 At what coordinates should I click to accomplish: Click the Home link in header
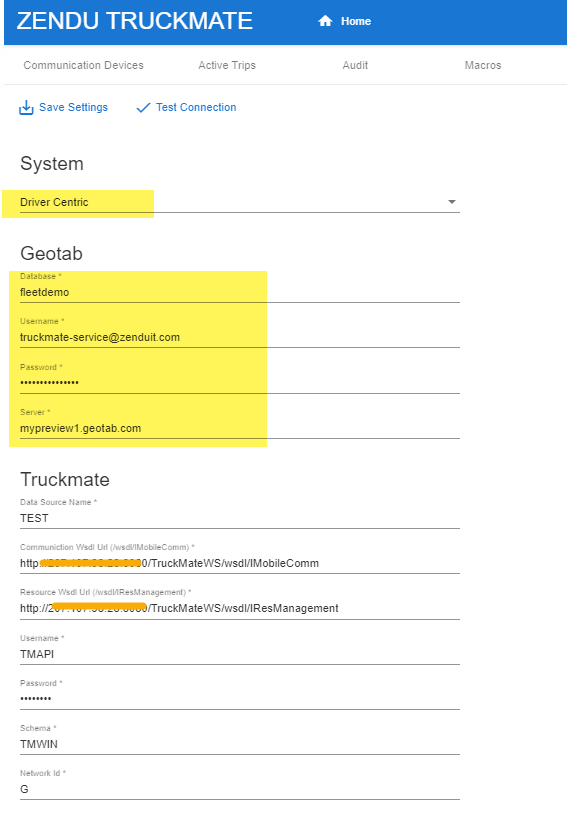point(345,21)
